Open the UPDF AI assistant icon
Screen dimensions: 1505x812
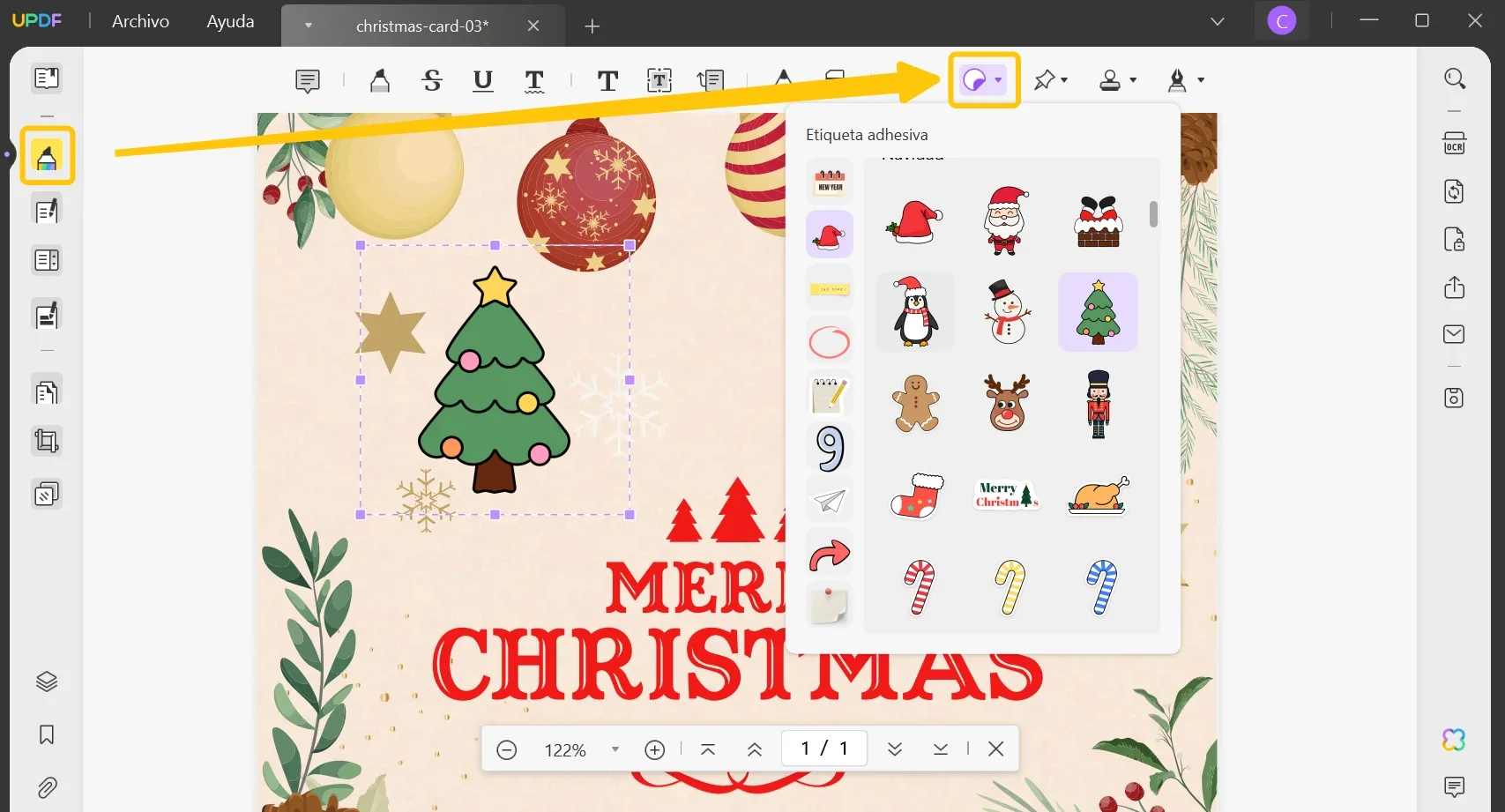(1454, 740)
